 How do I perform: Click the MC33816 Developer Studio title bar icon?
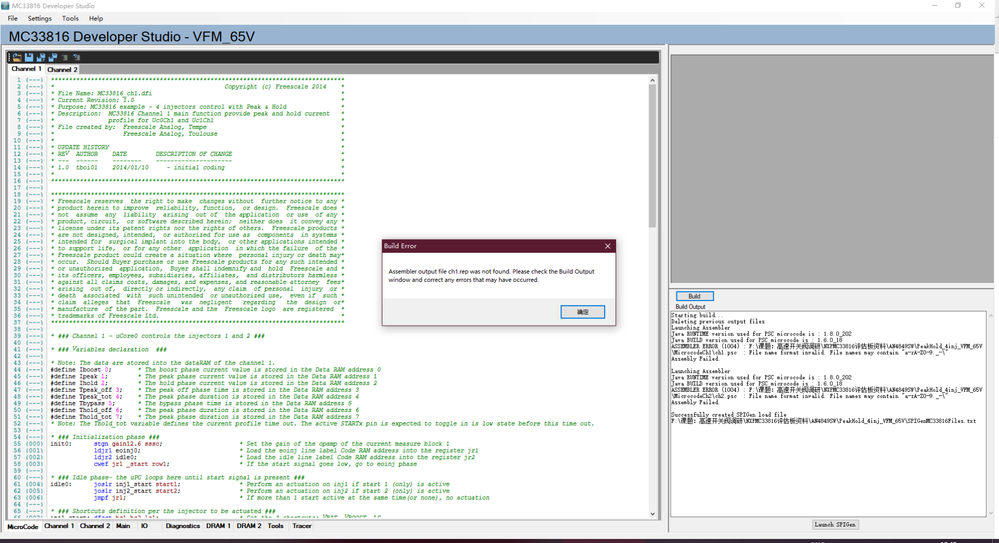pyautogui.click(x=6, y=5)
